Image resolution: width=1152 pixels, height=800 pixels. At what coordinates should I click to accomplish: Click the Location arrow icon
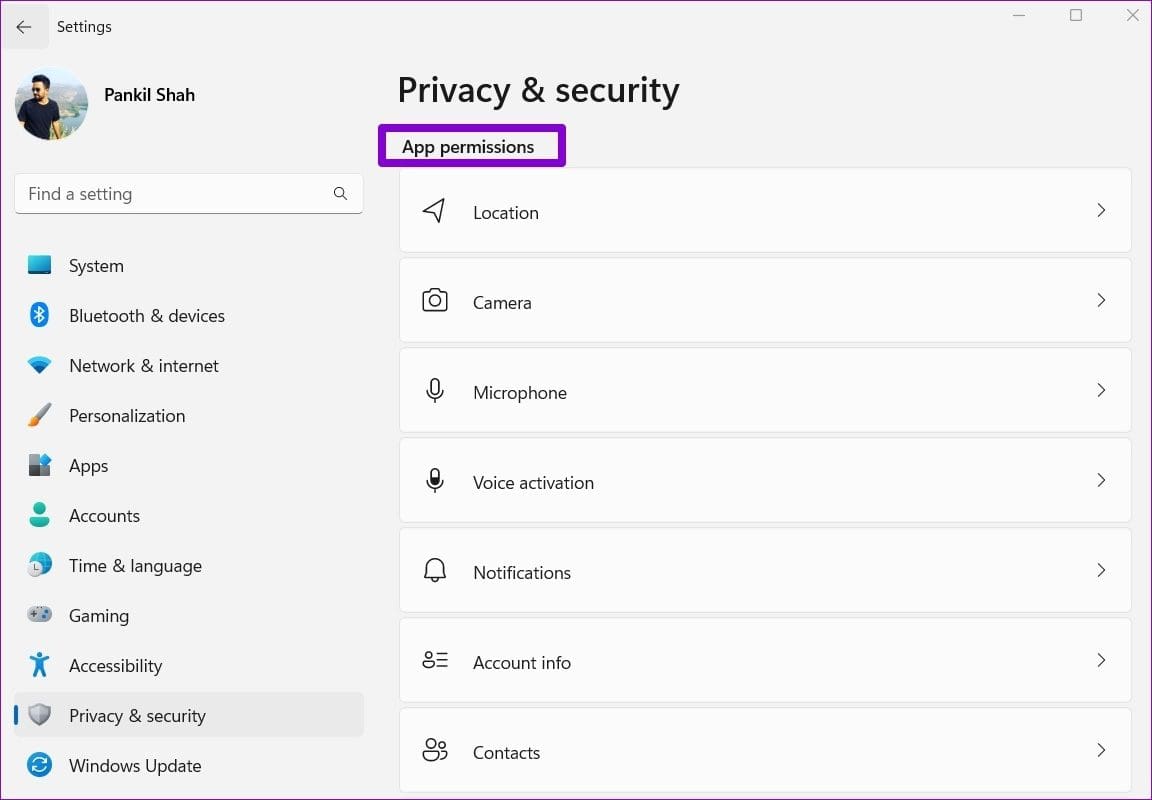pyautogui.click(x=434, y=211)
